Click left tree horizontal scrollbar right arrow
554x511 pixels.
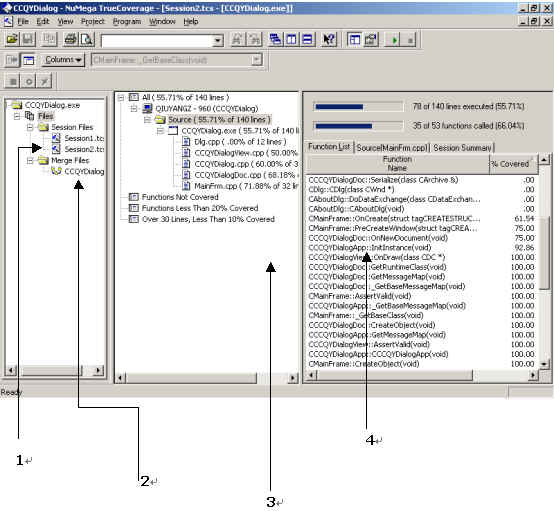[x=98, y=370]
